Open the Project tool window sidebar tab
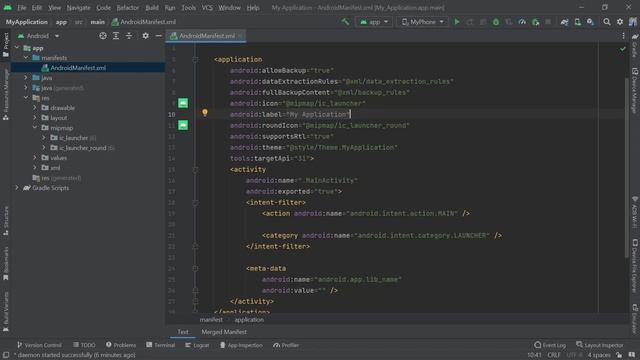Image resolution: width=640 pixels, height=360 pixels. pyautogui.click(x=6, y=44)
